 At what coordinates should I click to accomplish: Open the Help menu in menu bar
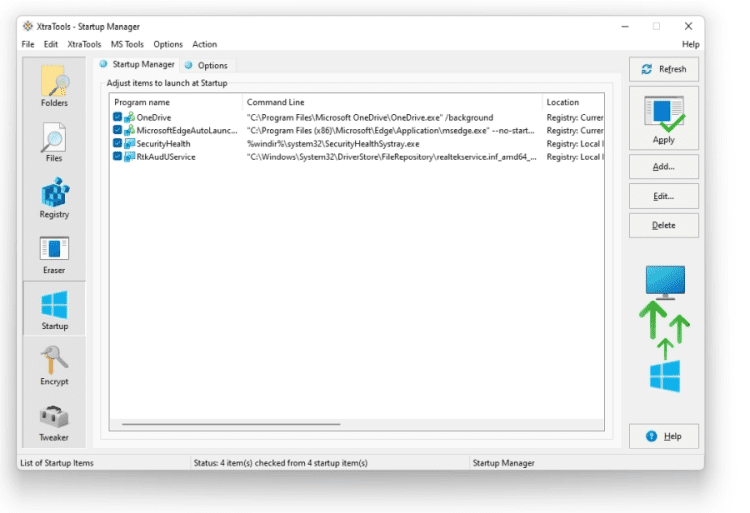pyautogui.click(x=690, y=44)
